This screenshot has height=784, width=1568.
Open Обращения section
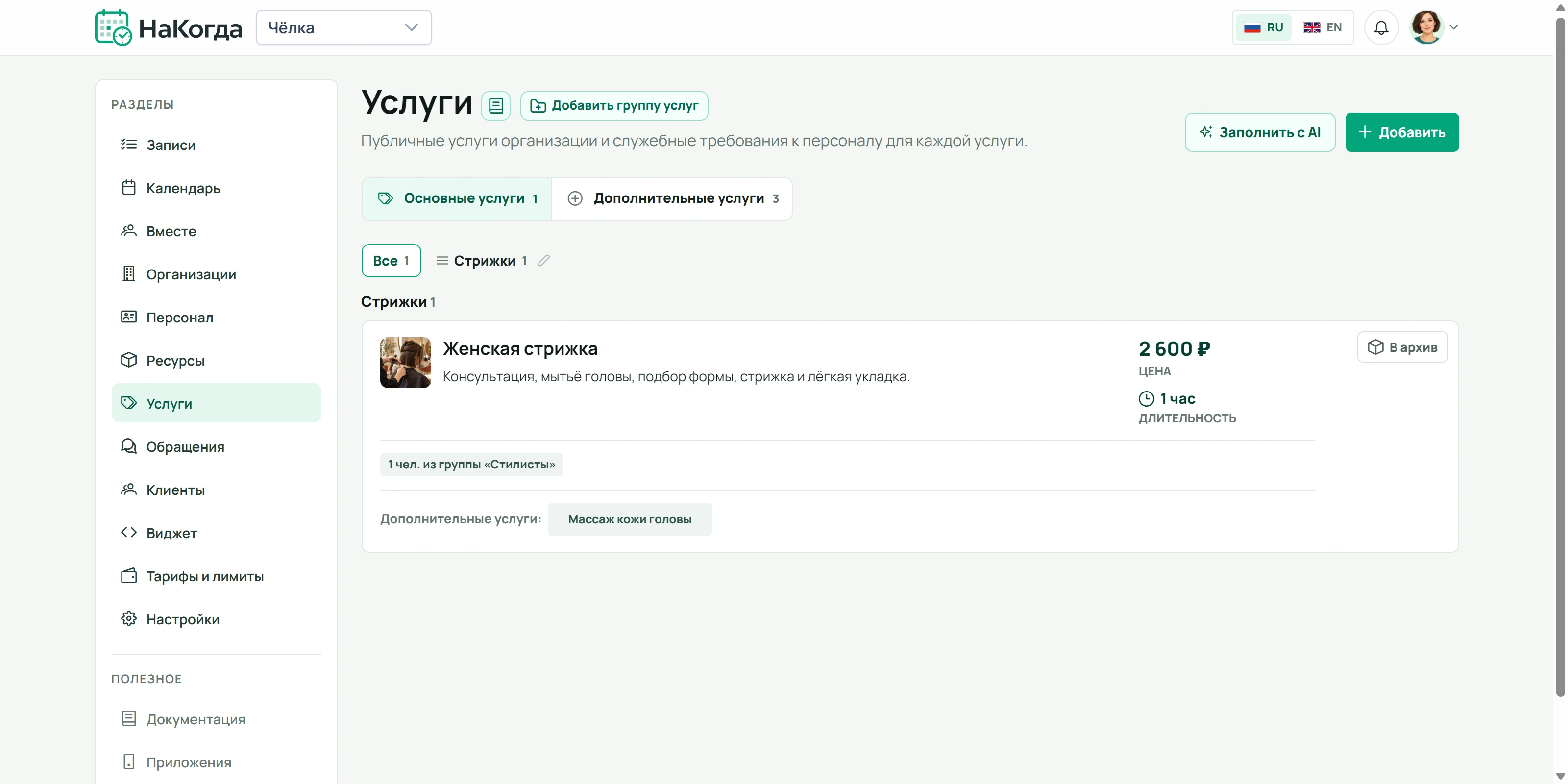216,447
